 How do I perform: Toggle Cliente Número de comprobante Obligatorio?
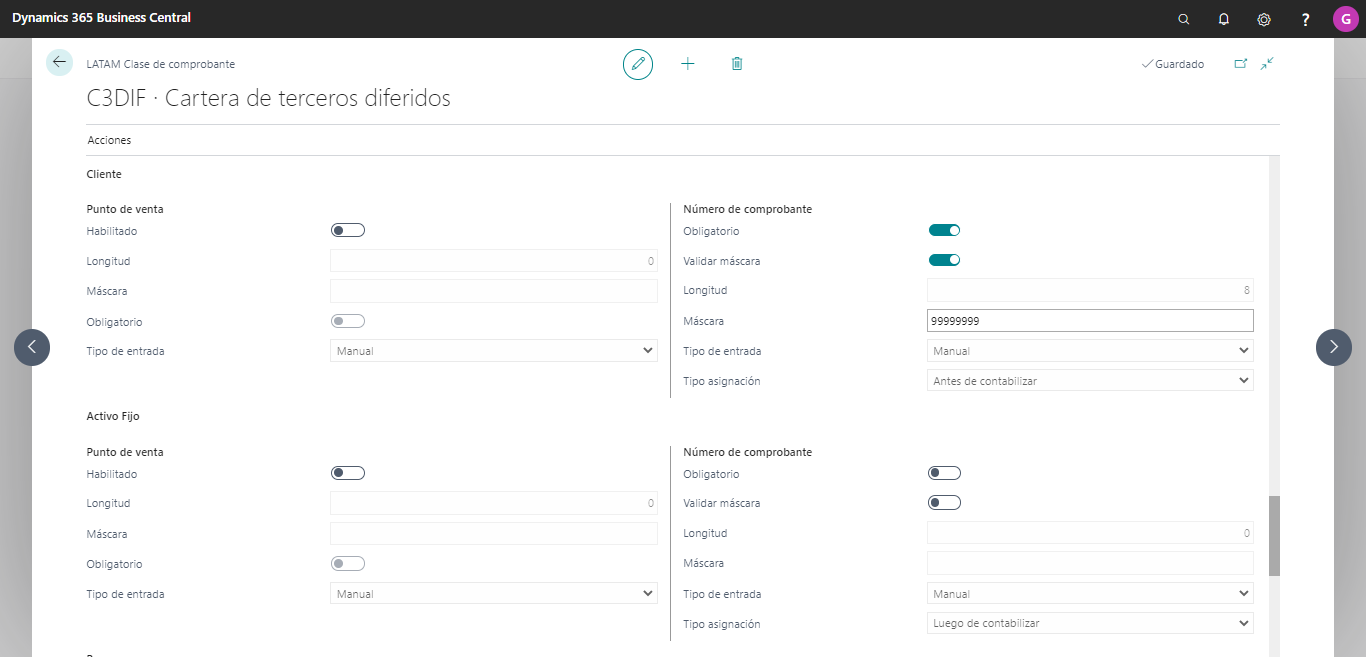[944, 230]
